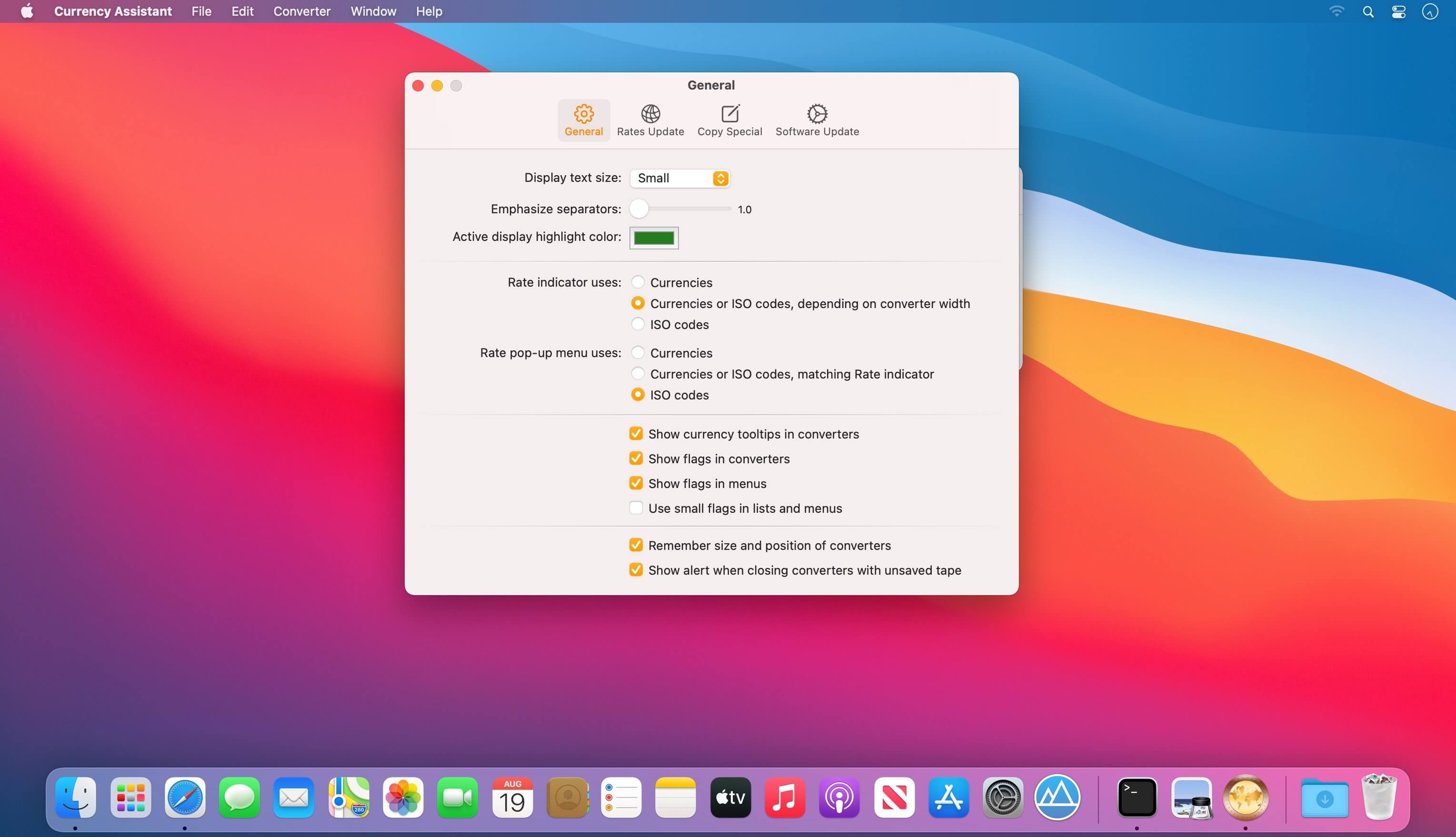Open Maps from the Dock
The width and height of the screenshot is (1456, 837).
click(349, 797)
